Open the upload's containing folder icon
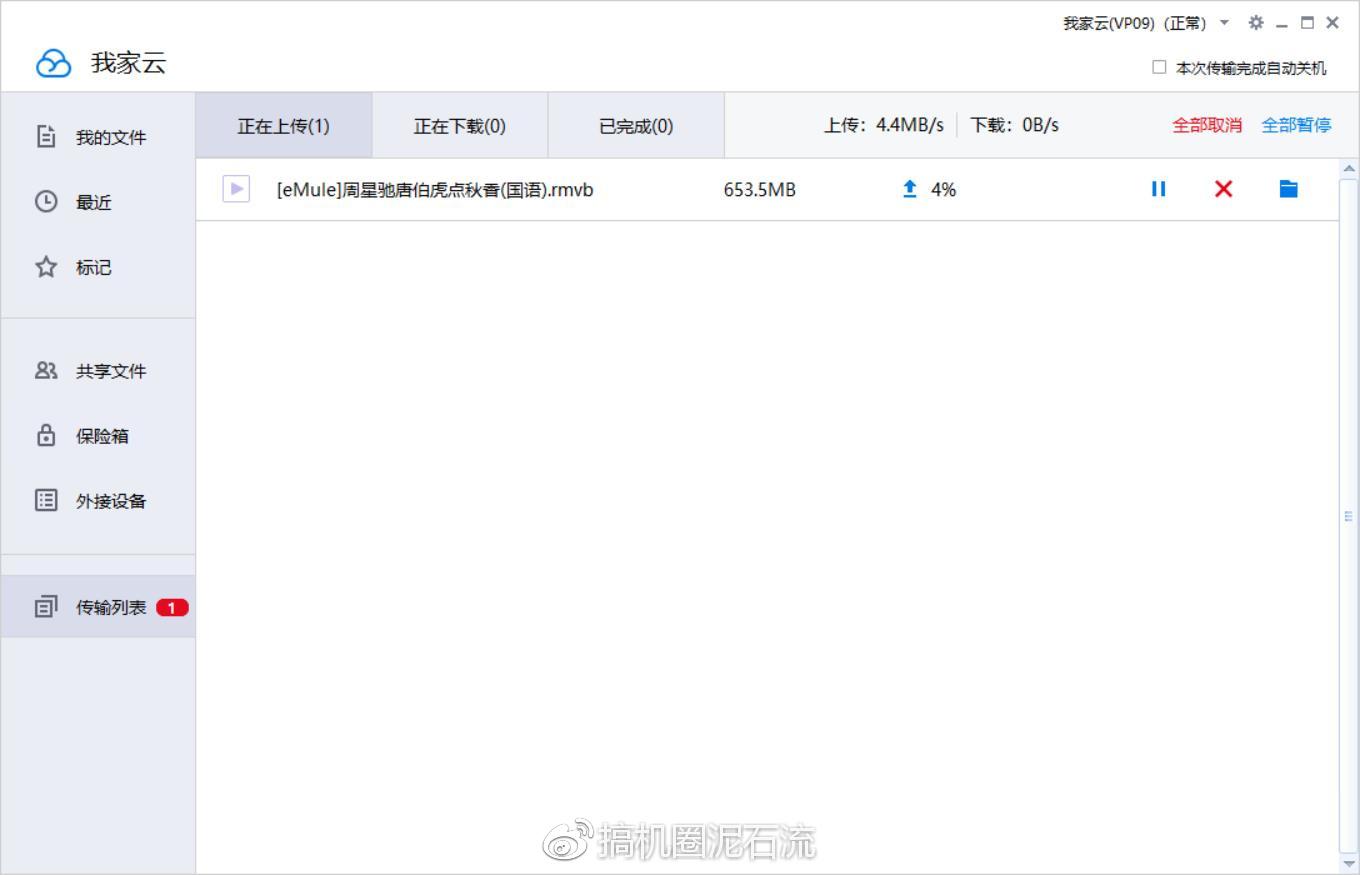The height and width of the screenshot is (875, 1360). (x=1288, y=188)
